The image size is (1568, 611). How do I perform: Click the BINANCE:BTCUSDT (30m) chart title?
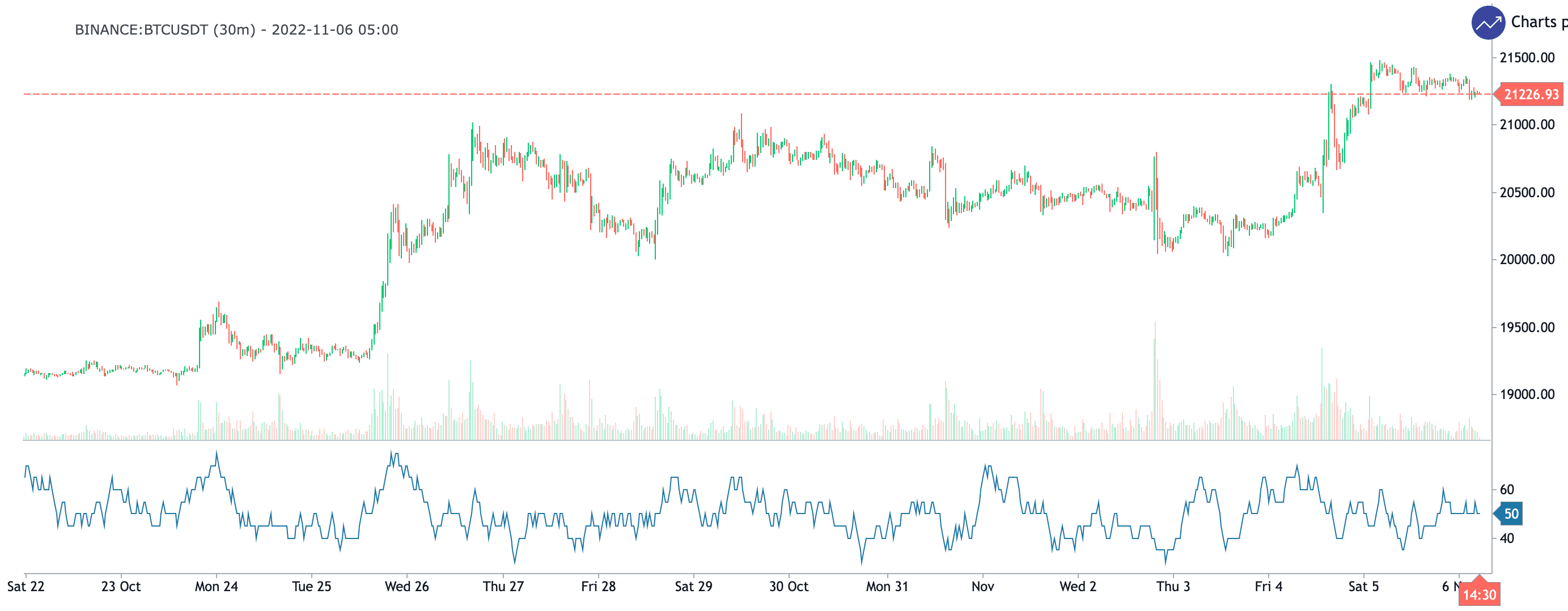tap(236, 30)
